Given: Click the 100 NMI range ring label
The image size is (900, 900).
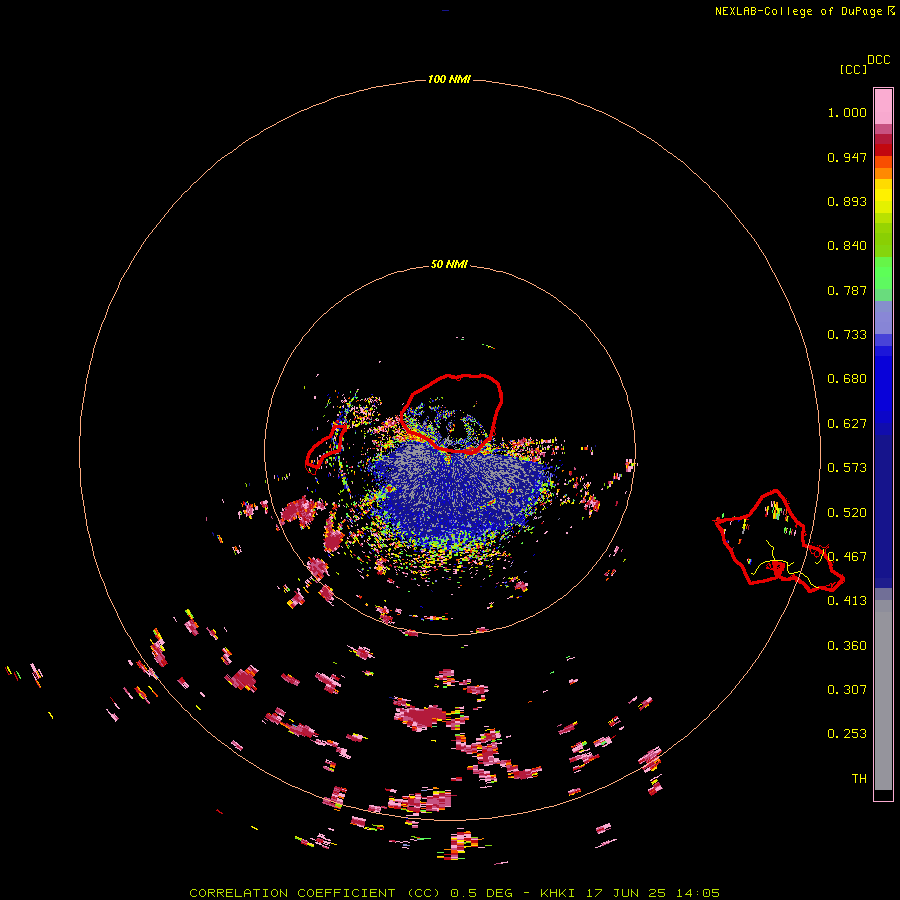Looking at the screenshot, I should click(x=449, y=79).
